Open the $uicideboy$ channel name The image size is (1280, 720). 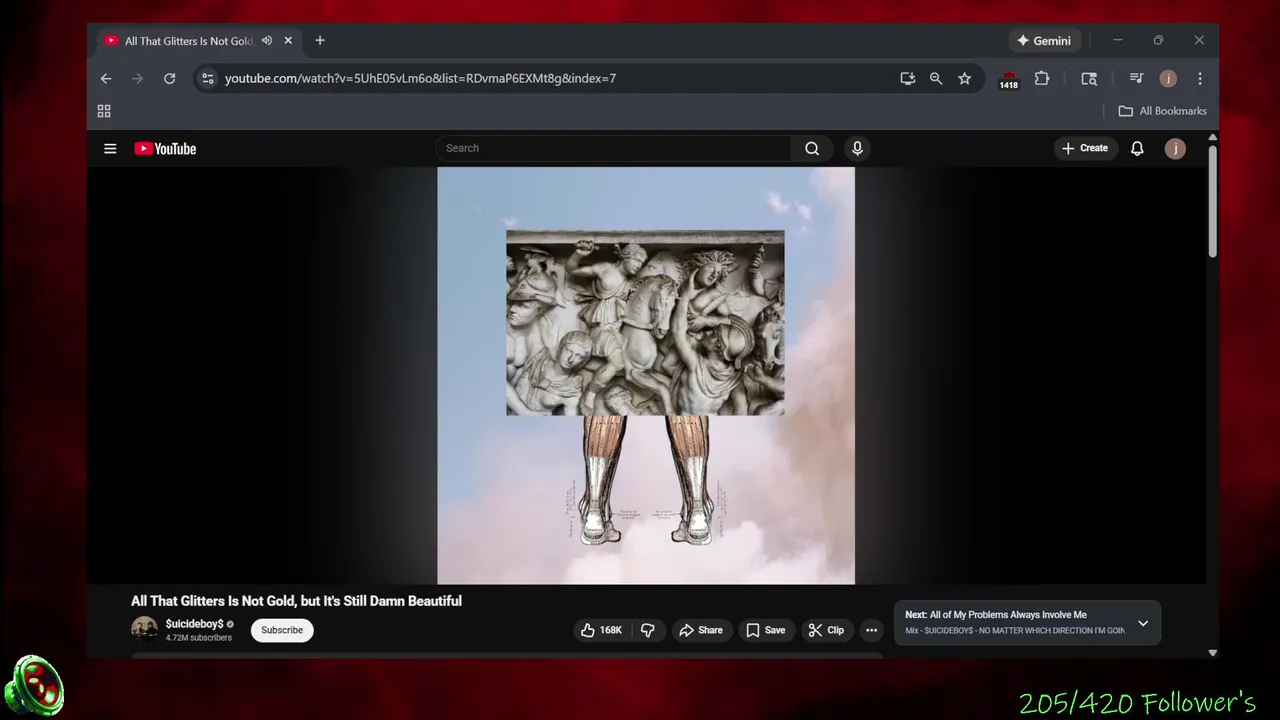click(x=194, y=624)
